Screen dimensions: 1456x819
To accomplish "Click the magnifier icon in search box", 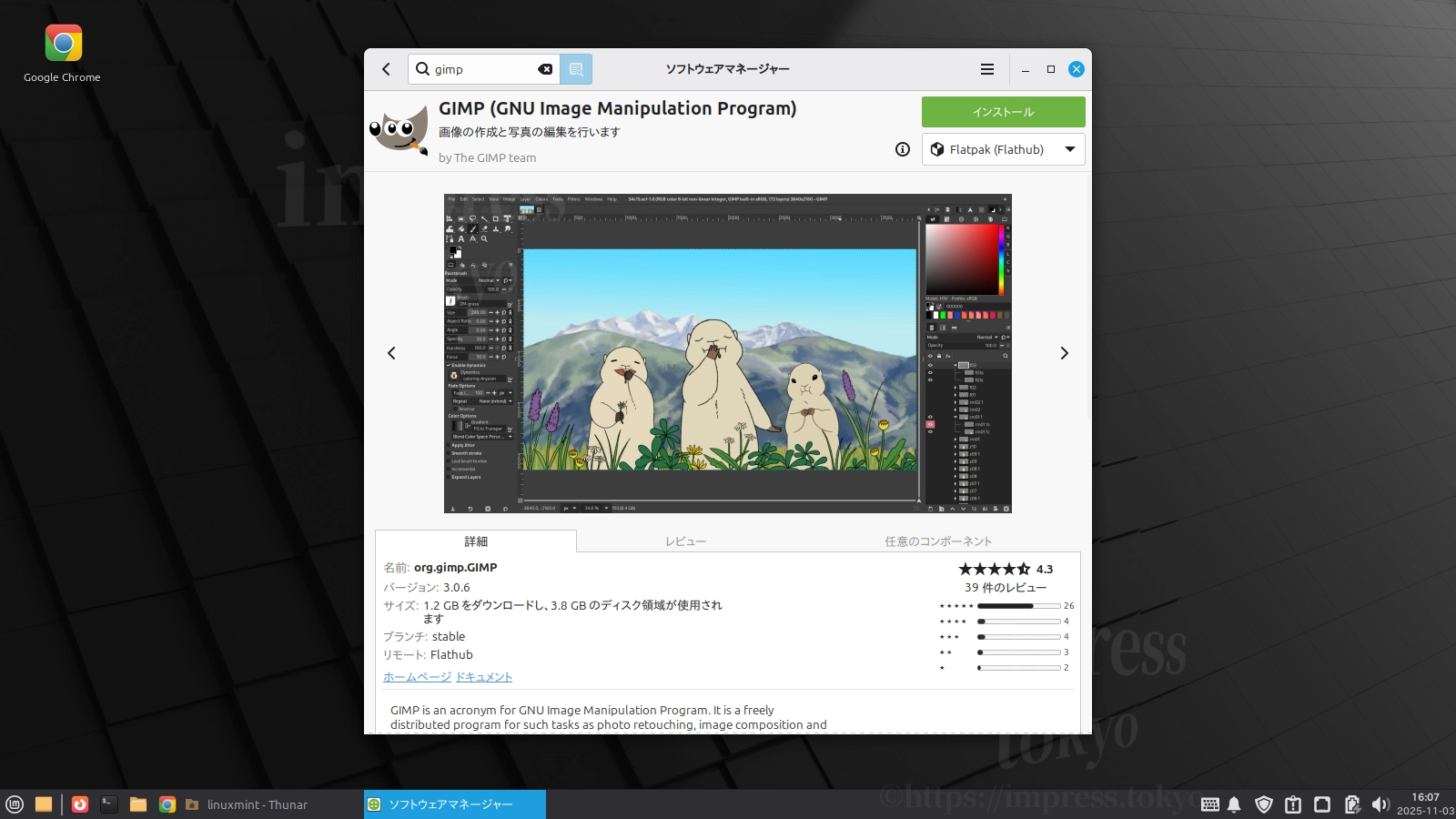I will pyautogui.click(x=422, y=69).
